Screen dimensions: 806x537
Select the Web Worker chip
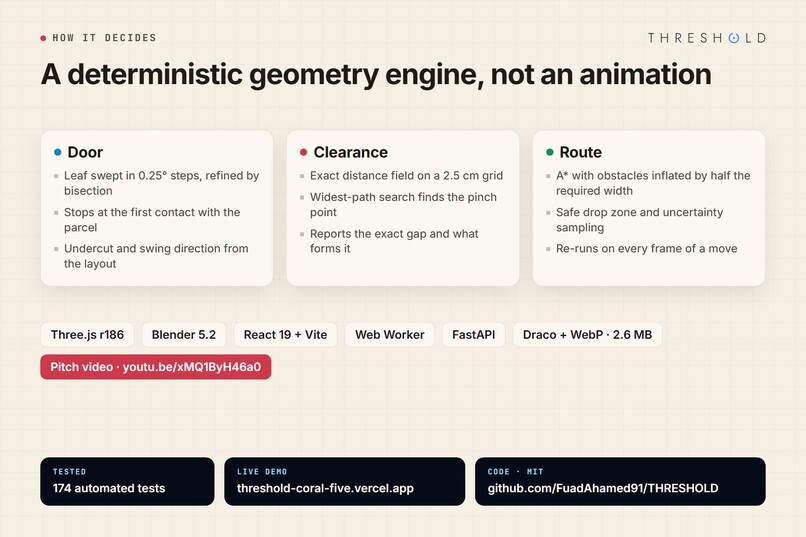[x=390, y=335]
